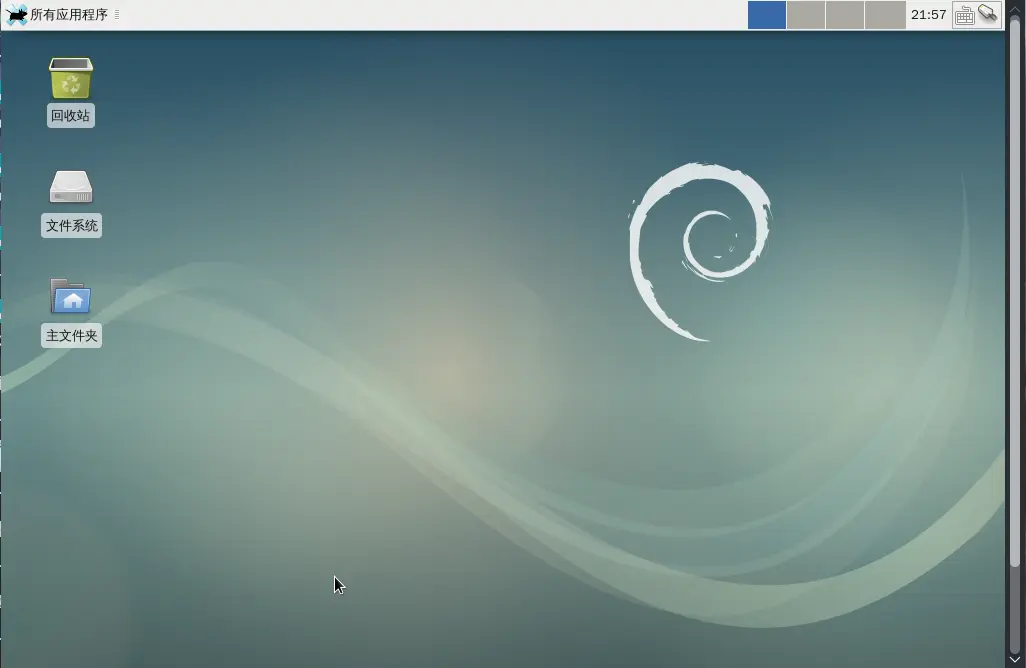
Task: Click the network connection tray icon
Action: (987, 14)
